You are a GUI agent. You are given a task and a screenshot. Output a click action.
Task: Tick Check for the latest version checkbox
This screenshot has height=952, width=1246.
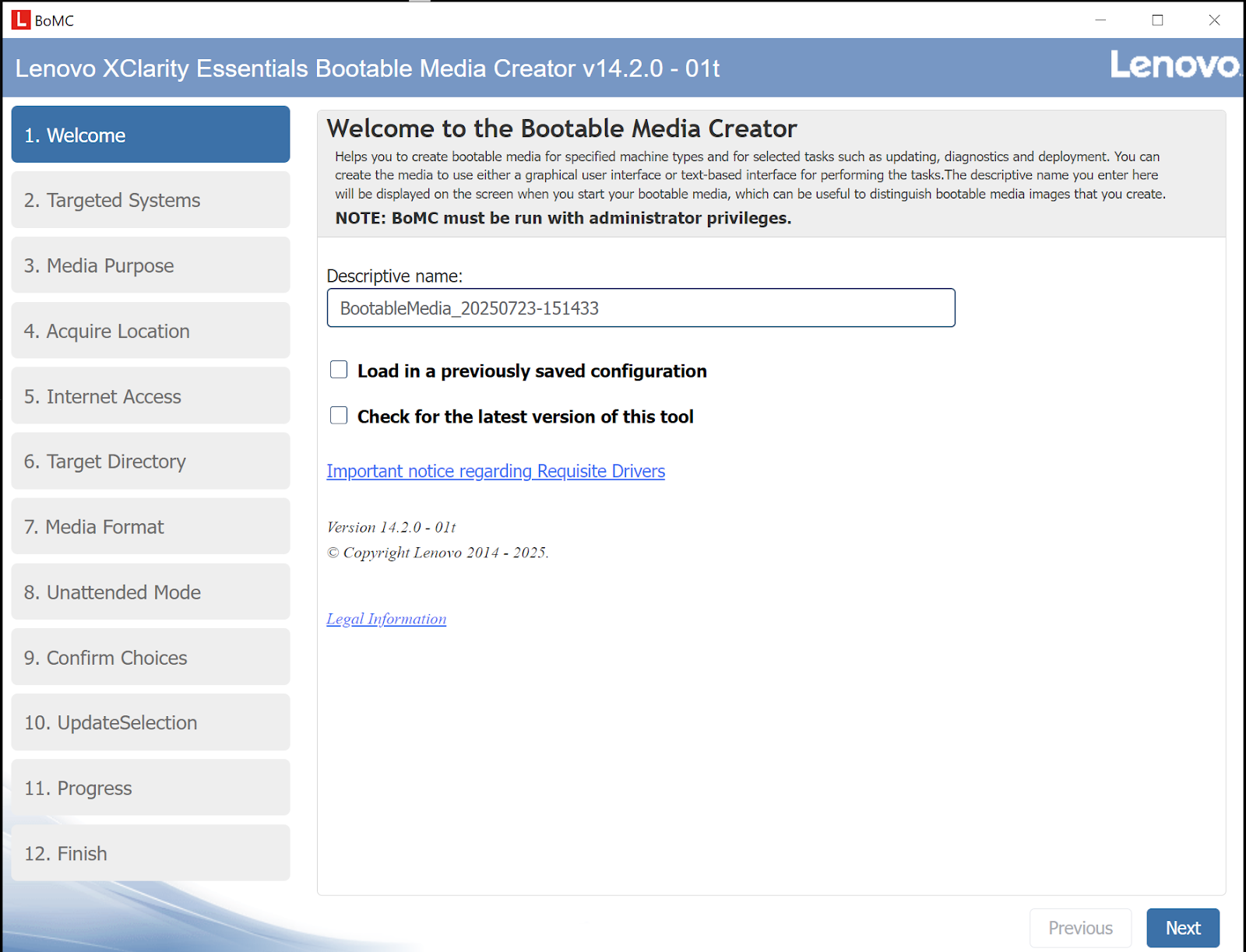(339, 416)
